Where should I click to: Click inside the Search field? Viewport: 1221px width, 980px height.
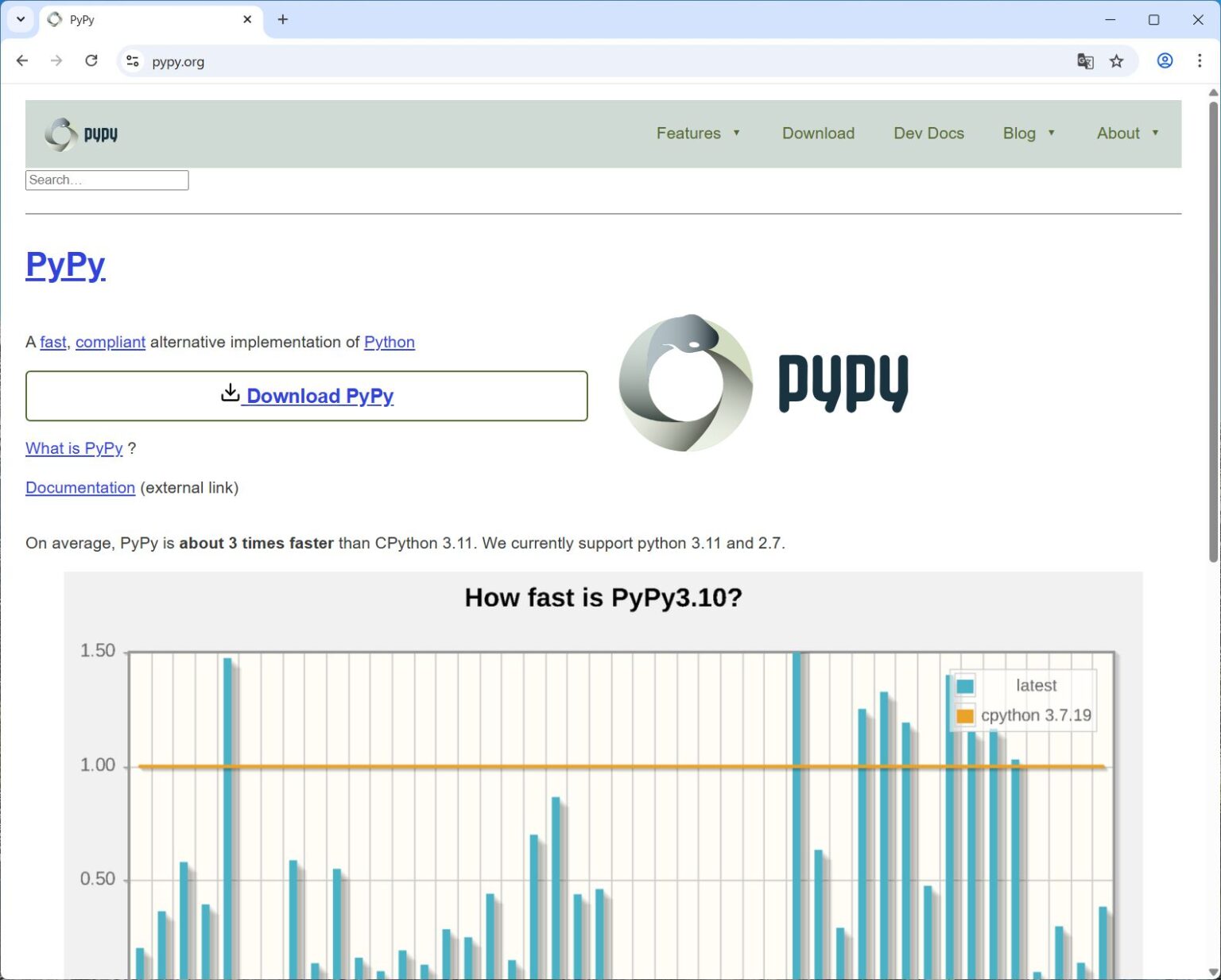coord(107,180)
